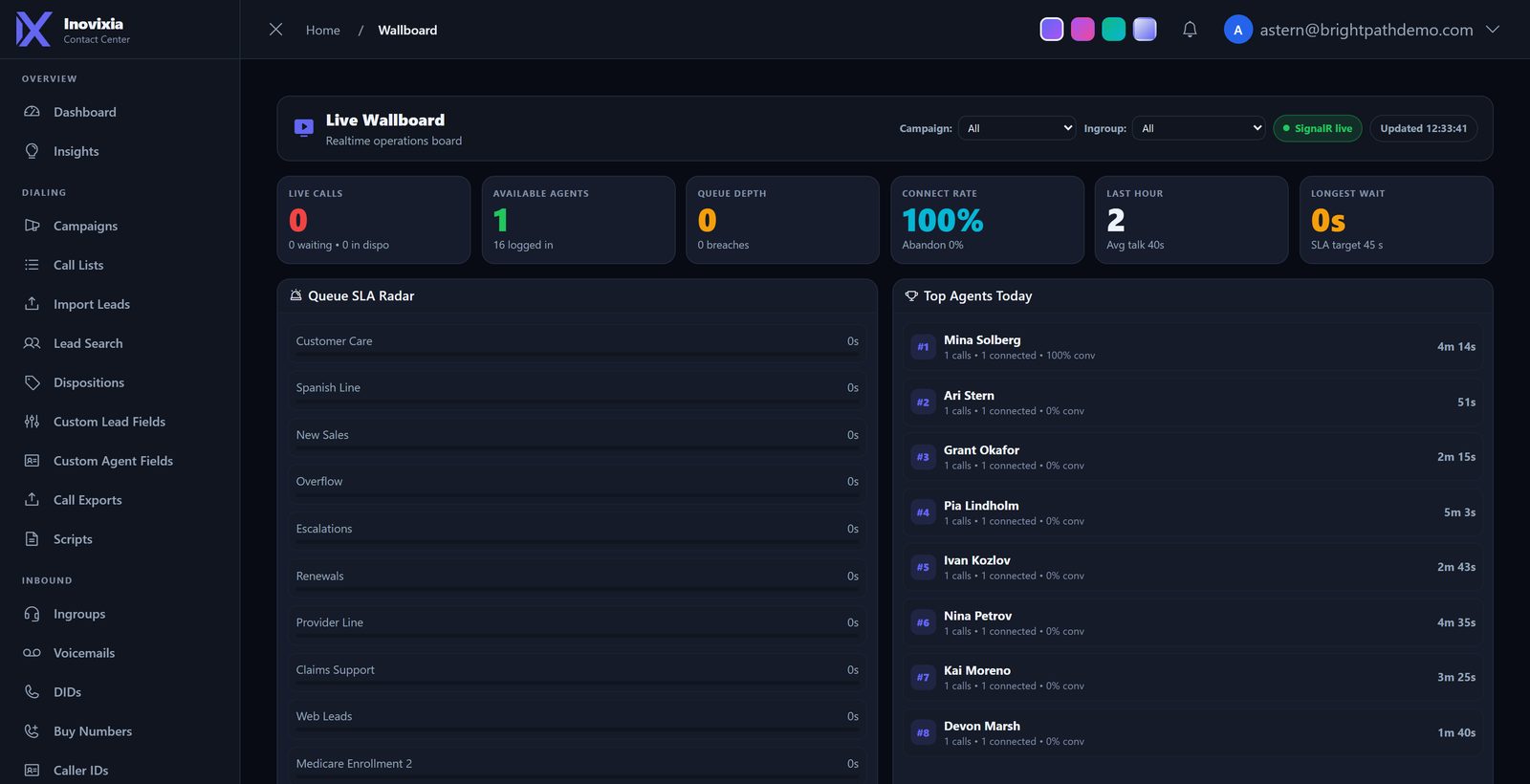Go to the Home breadcrumb
This screenshot has width=1530, height=784.
coord(323,31)
